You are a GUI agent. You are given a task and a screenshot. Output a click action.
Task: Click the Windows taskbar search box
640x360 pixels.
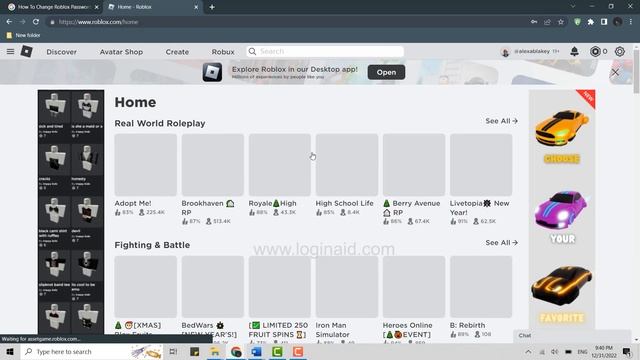click(x=92, y=351)
